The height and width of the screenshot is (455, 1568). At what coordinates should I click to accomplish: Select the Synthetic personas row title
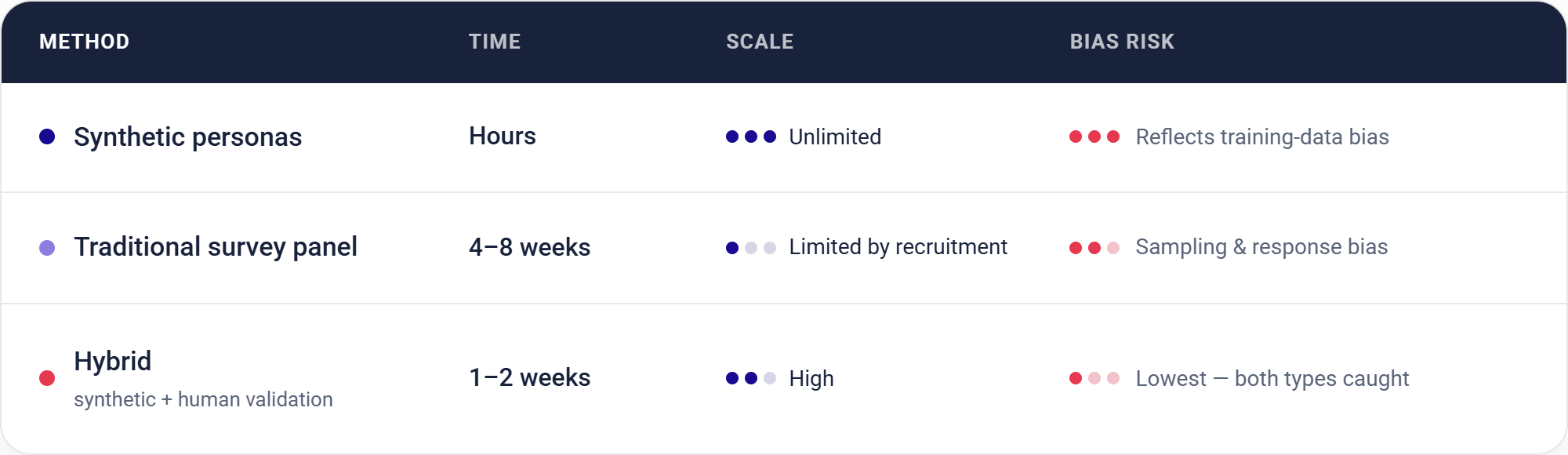tap(188, 137)
